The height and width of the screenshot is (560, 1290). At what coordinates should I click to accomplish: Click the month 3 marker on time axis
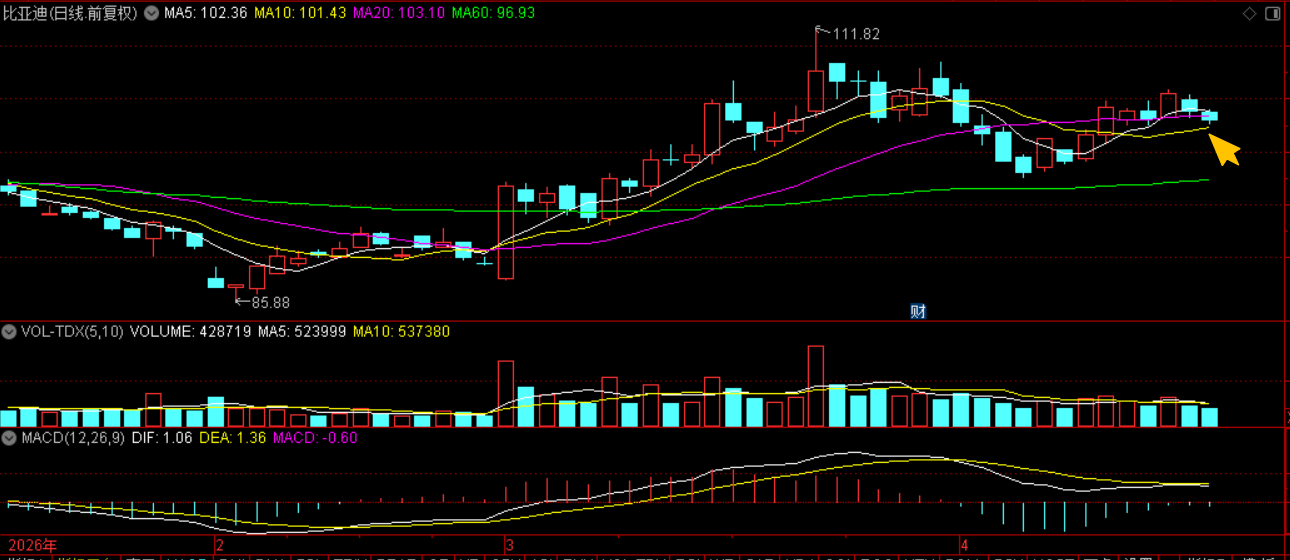[510, 546]
